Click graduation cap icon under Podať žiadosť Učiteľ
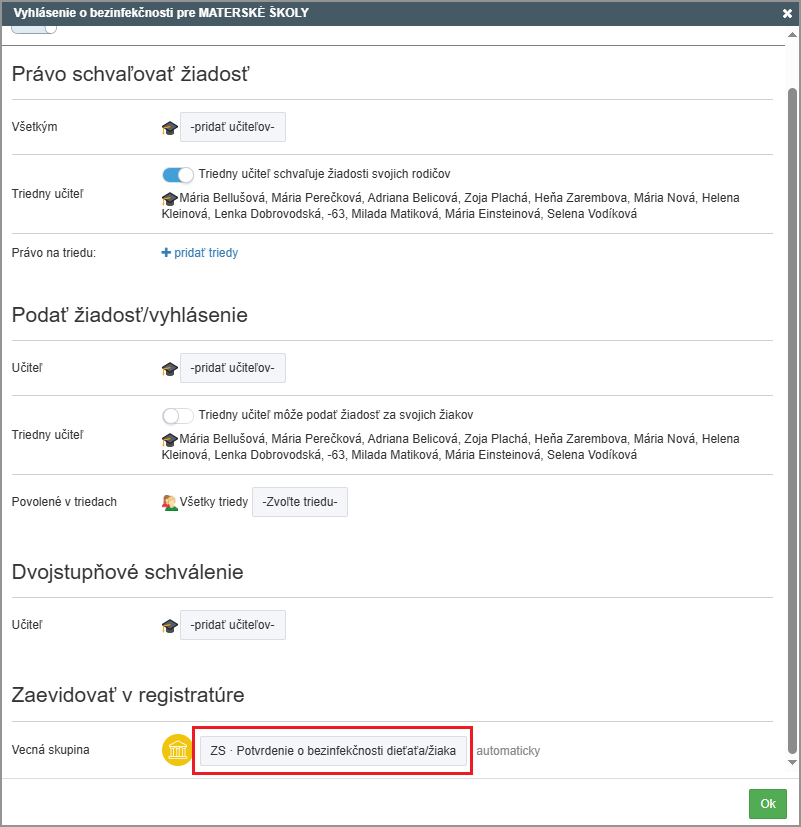This screenshot has width=801, height=827. click(169, 369)
